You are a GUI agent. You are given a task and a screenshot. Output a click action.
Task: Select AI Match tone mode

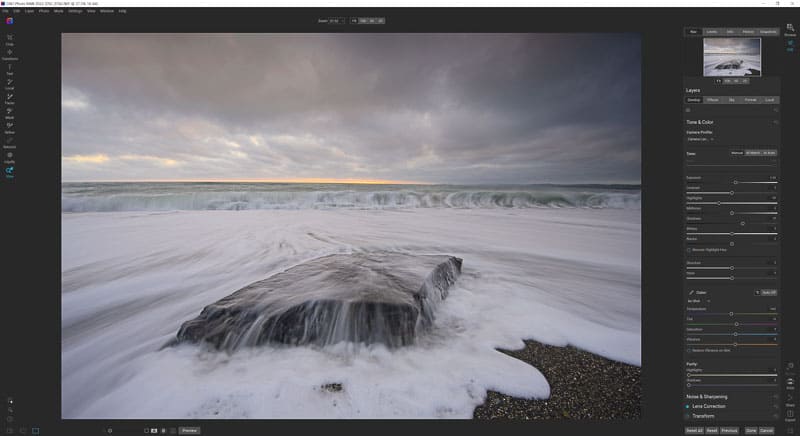pos(753,153)
